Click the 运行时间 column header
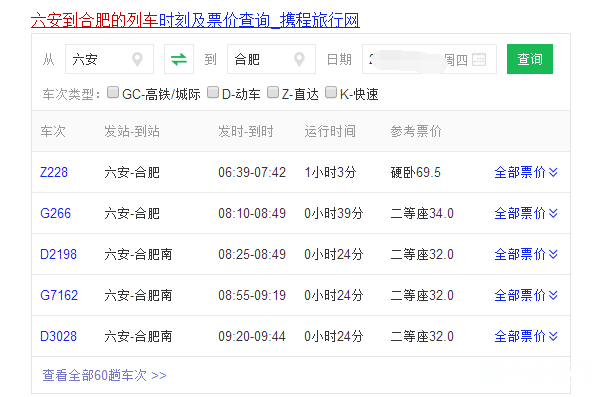This screenshot has height=397, width=606. (x=330, y=131)
